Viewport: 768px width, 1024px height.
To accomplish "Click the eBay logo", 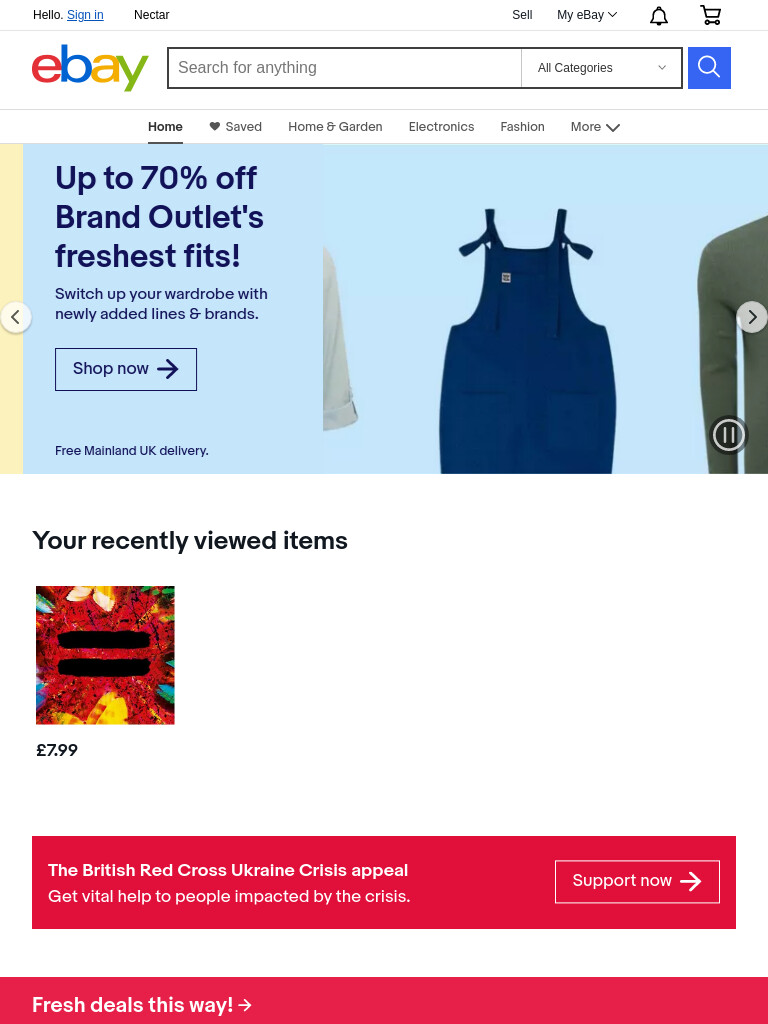I will click(90, 68).
